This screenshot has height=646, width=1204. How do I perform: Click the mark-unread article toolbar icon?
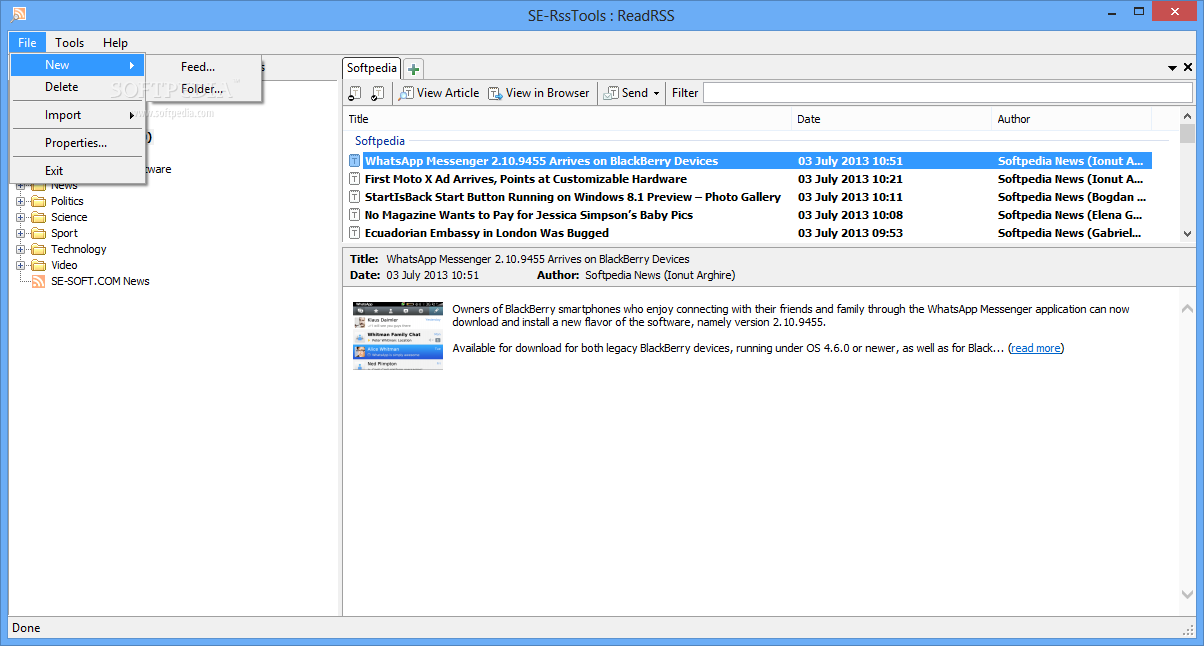click(x=355, y=93)
